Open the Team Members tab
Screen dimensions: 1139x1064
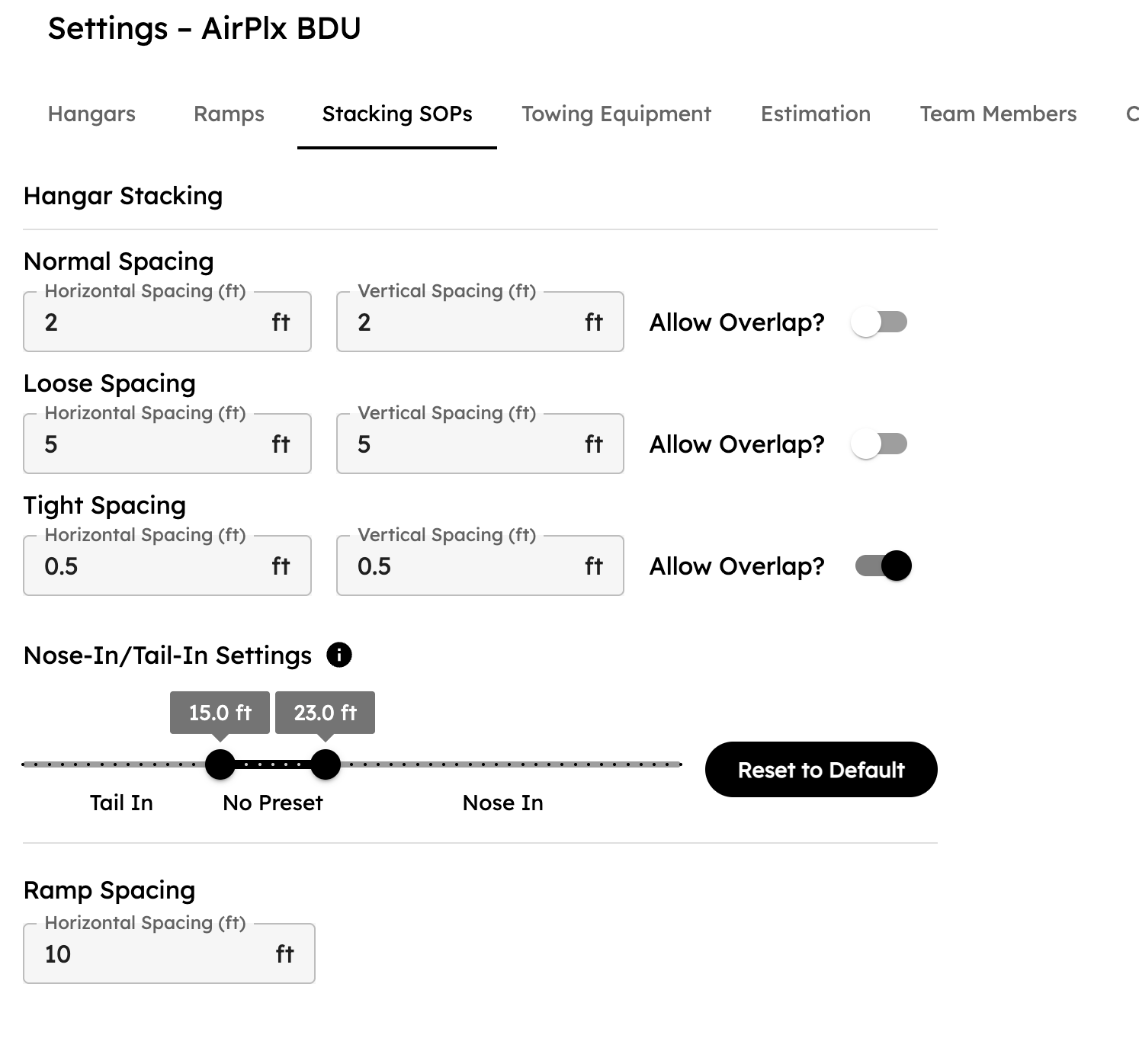(x=999, y=114)
